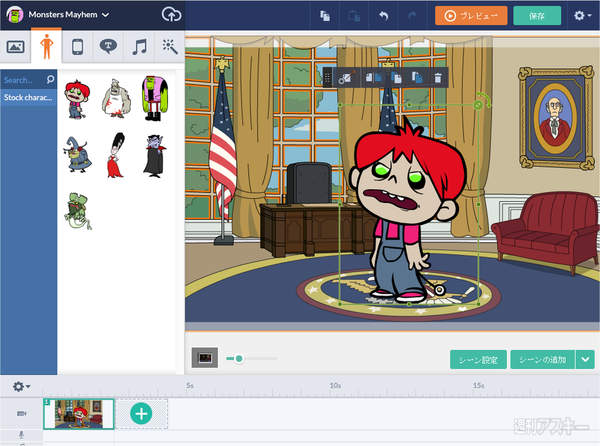Select the Stock characters category
Viewport: 600px width, 446px height.
[29, 98]
